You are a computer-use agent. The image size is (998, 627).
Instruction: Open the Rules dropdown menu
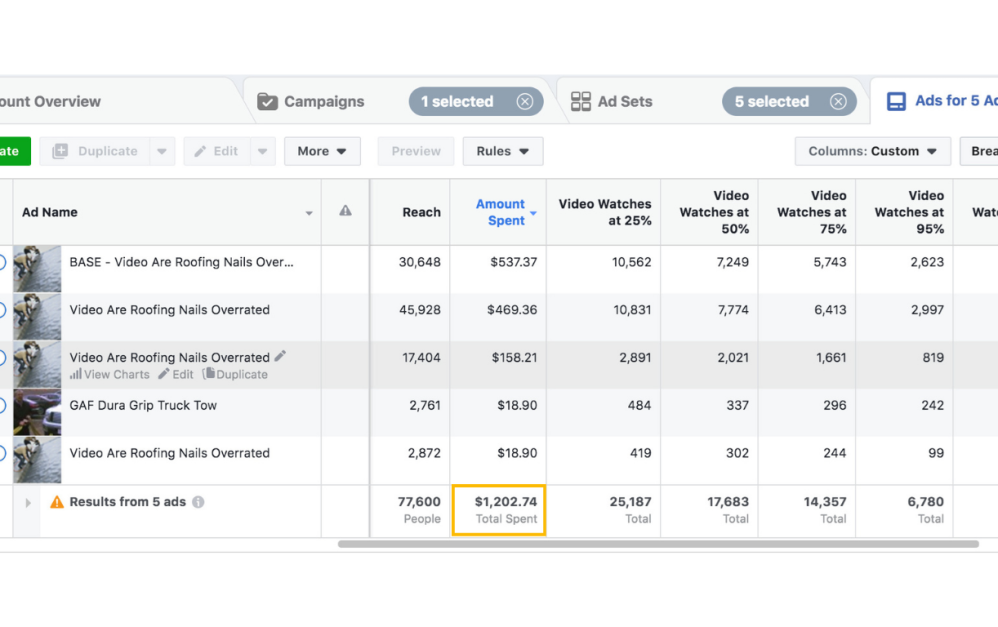[x=502, y=151]
